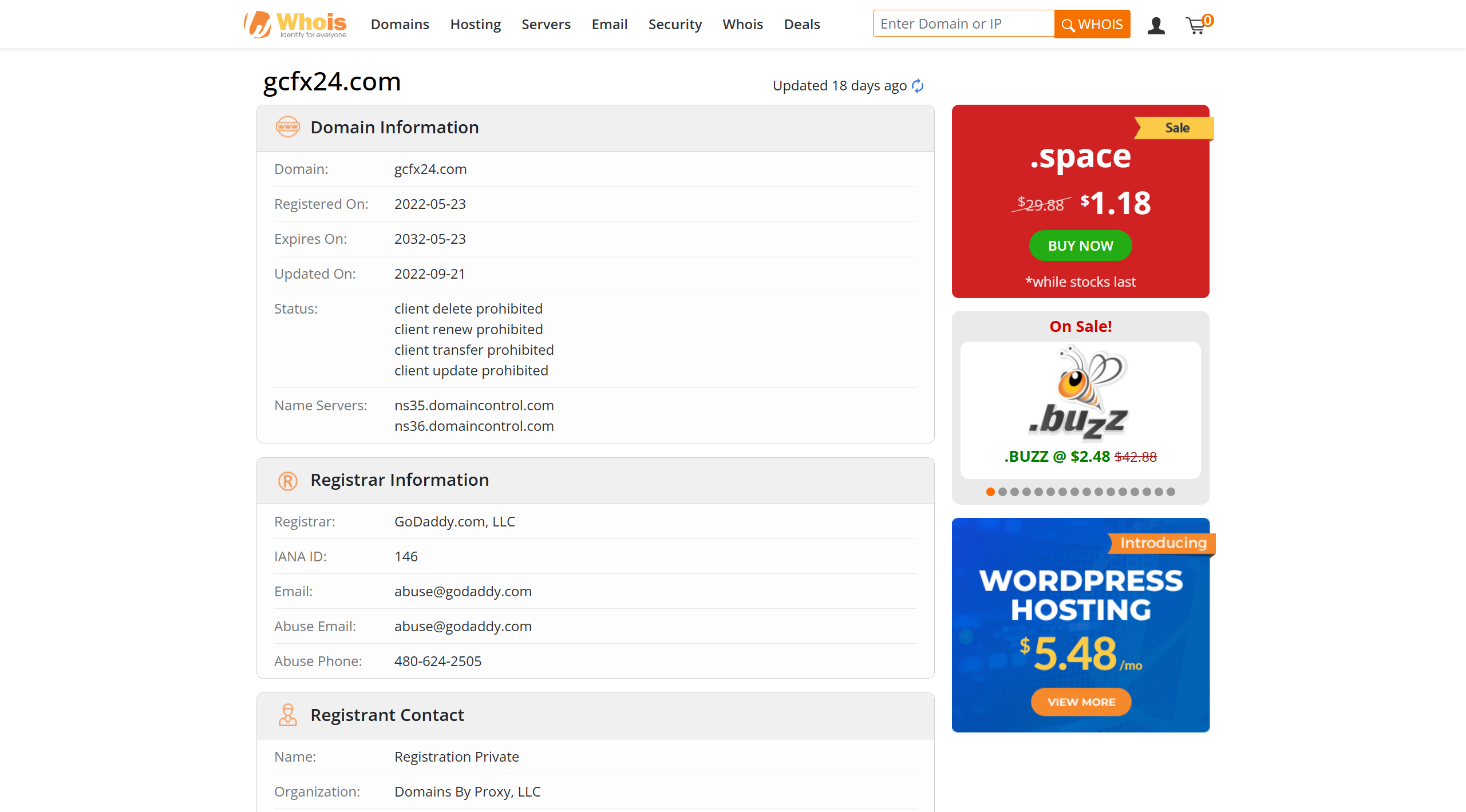Click the status client update prohibited
The width and height of the screenshot is (1466, 812).
pos(471,370)
